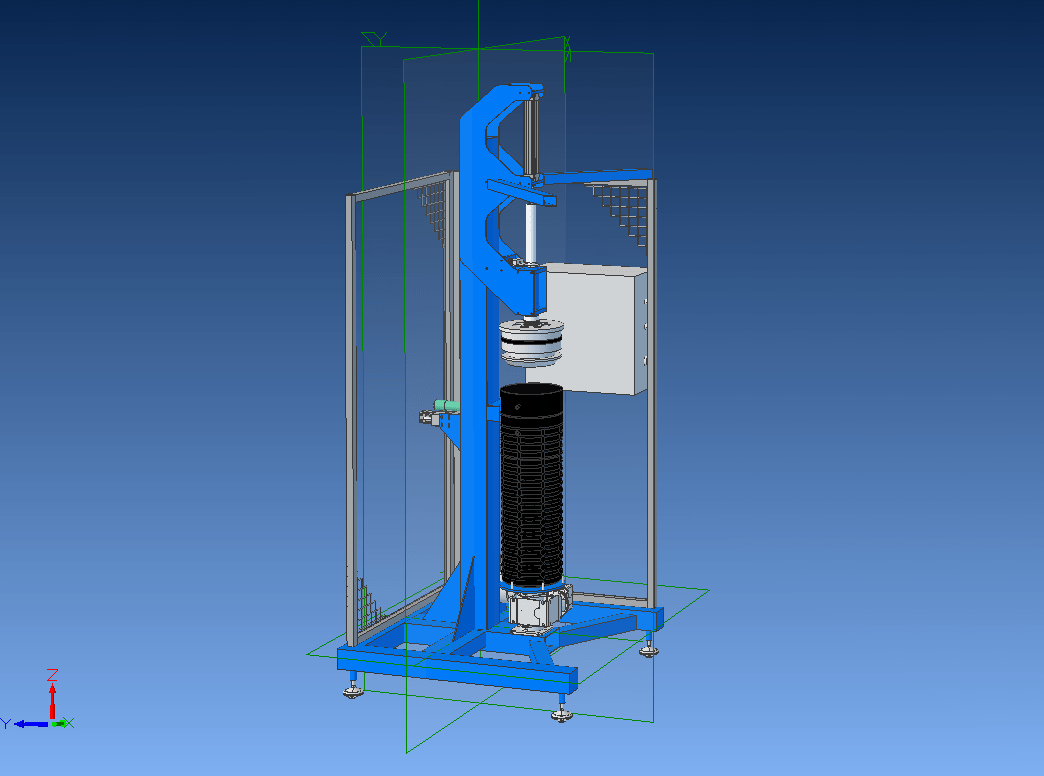
Task: Select the black stacked cylinder
Action: click(x=531, y=490)
